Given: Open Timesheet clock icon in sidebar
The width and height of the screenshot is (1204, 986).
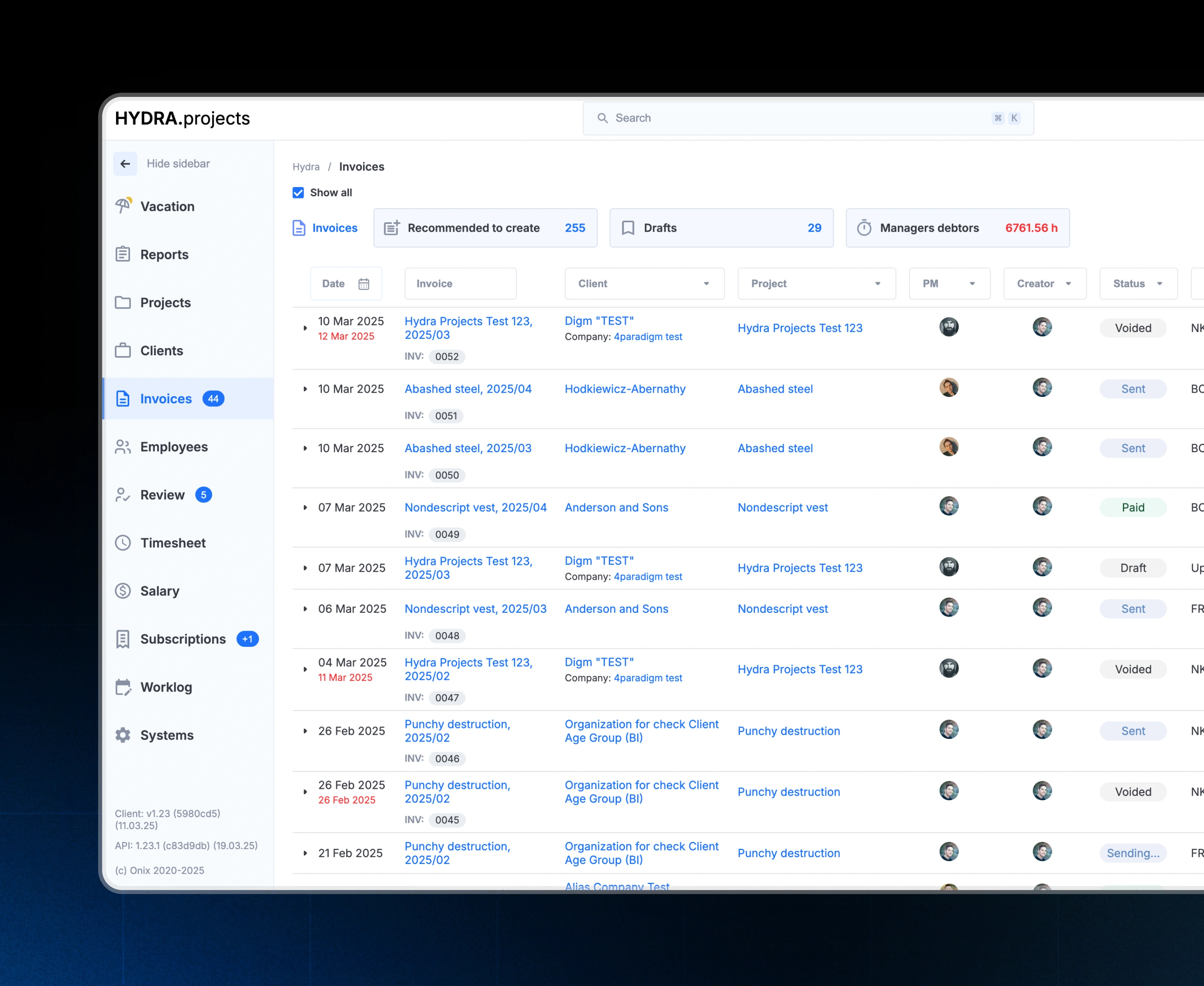Looking at the screenshot, I should click(x=123, y=543).
